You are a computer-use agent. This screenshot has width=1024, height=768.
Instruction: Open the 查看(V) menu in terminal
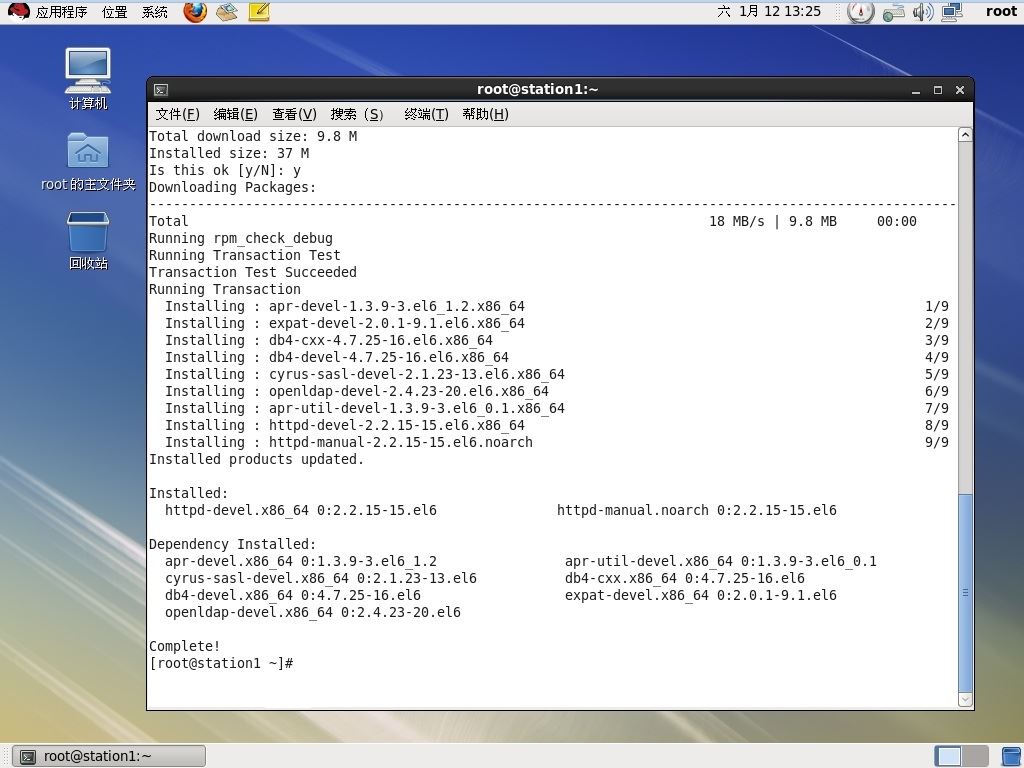(x=295, y=114)
